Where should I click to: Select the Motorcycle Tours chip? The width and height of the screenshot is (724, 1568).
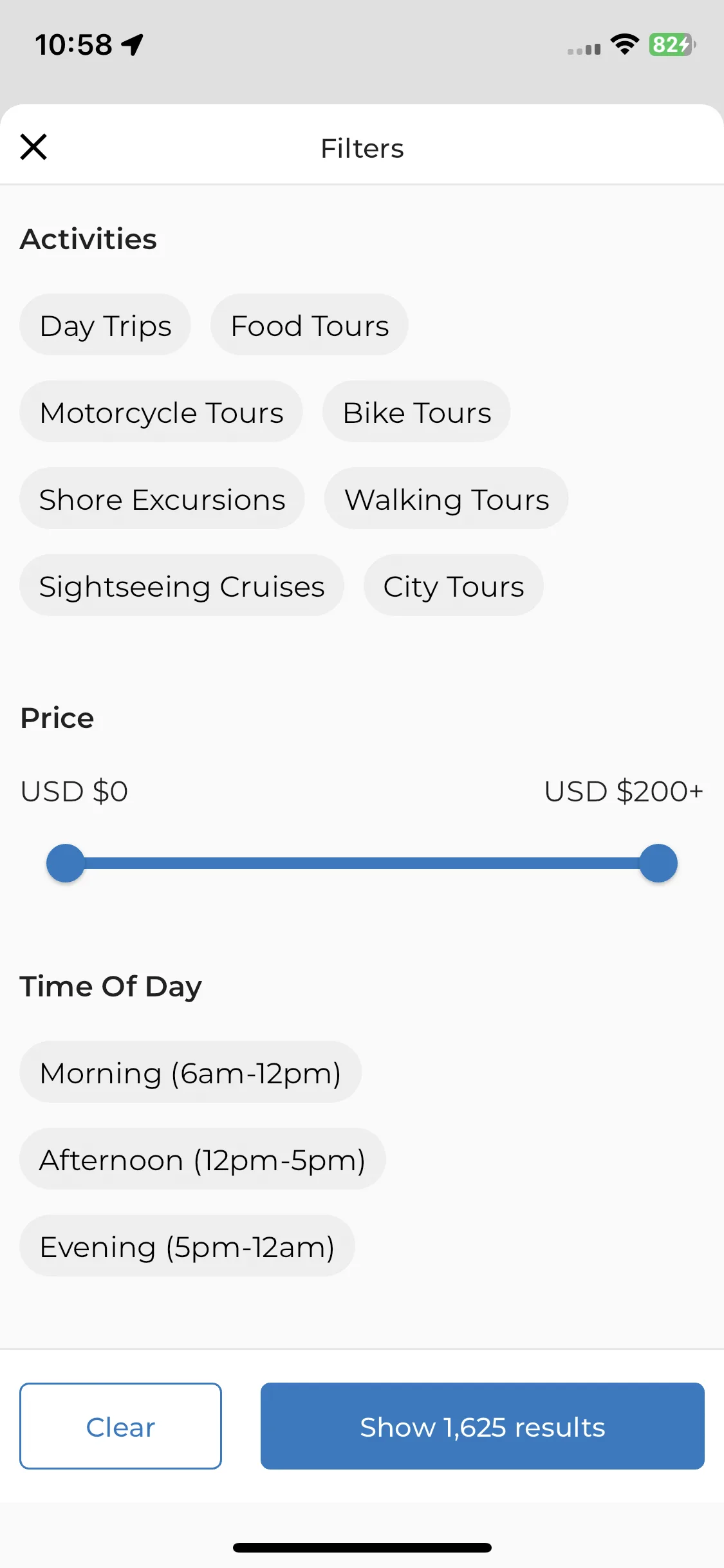[161, 411]
